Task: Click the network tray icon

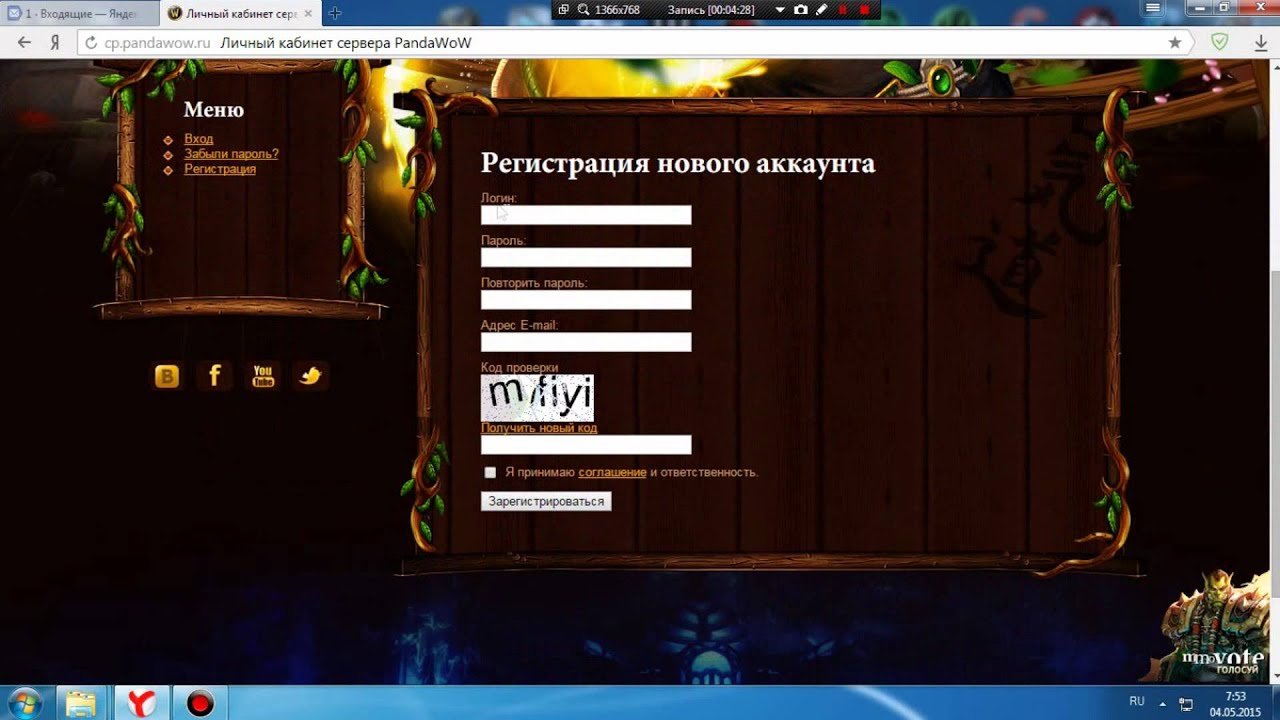Action: point(1186,703)
